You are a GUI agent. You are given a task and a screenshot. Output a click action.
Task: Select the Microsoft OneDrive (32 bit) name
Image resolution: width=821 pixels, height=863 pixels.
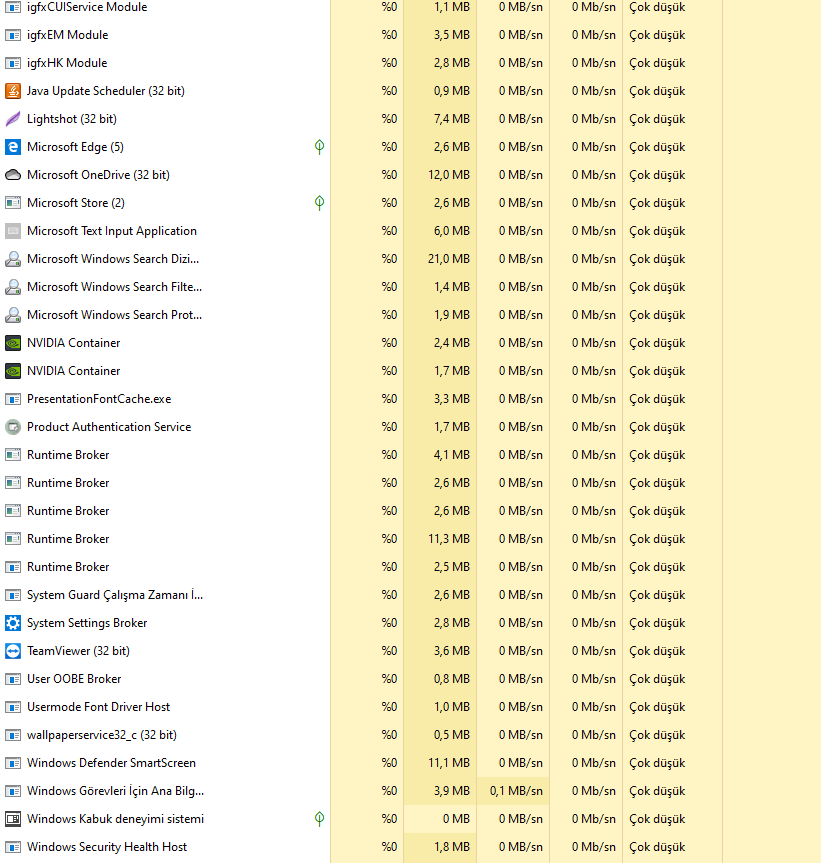[98, 175]
